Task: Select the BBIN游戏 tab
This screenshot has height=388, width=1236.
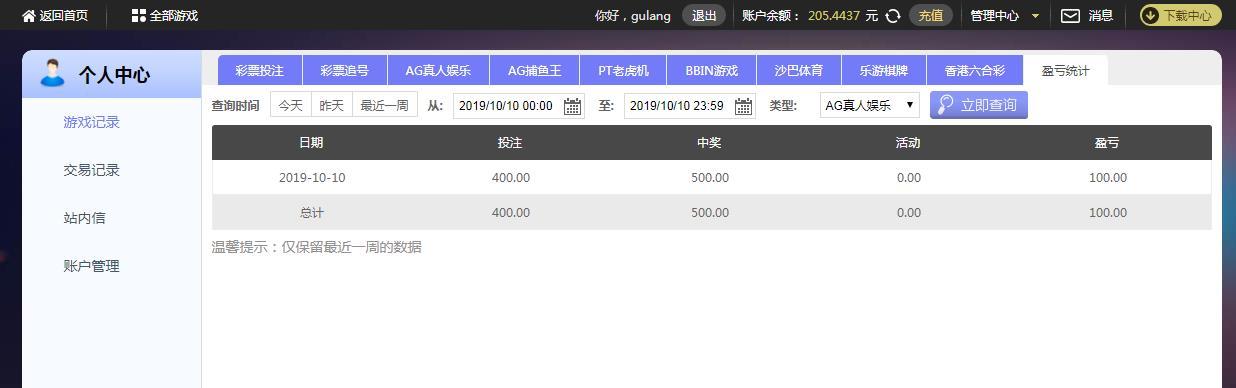Action: (711, 71)
